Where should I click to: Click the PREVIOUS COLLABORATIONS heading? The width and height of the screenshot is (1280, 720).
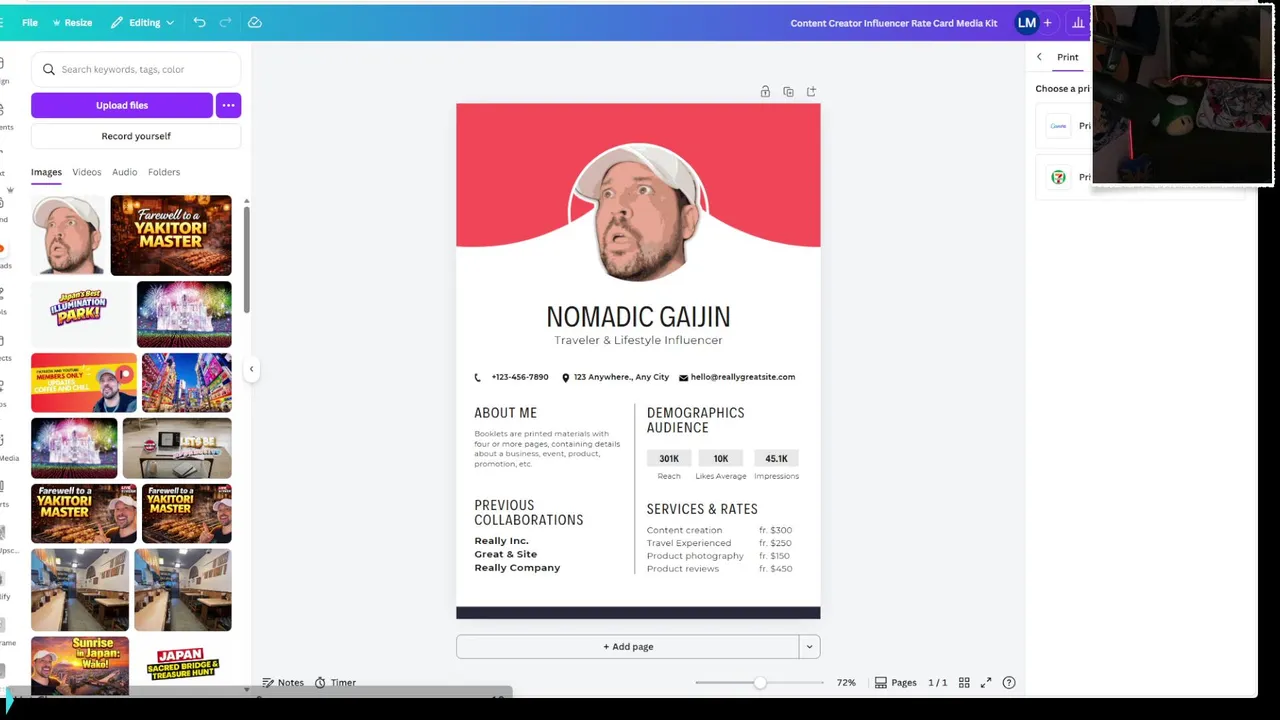tap(528, 512)
